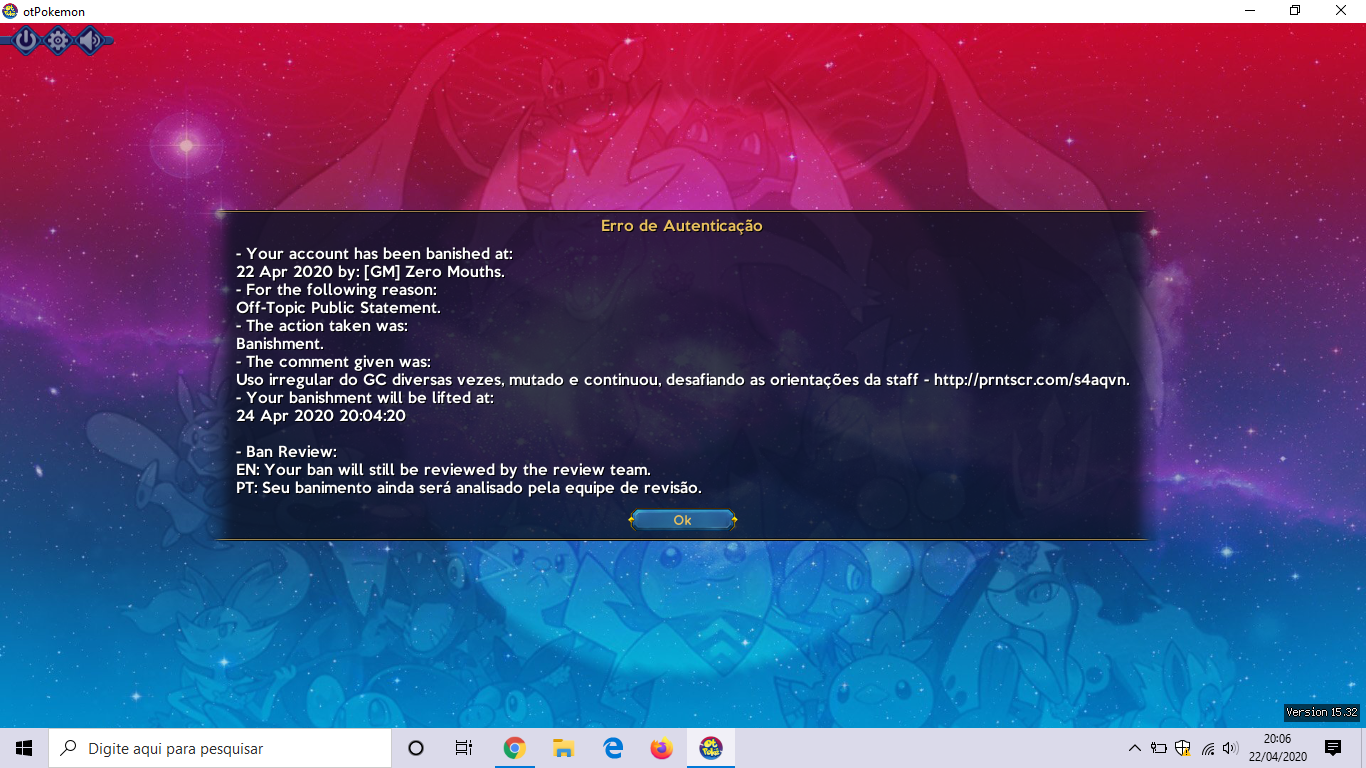
Task: Open the Action Center notifications icon
Action: (x=1333, y=748)
